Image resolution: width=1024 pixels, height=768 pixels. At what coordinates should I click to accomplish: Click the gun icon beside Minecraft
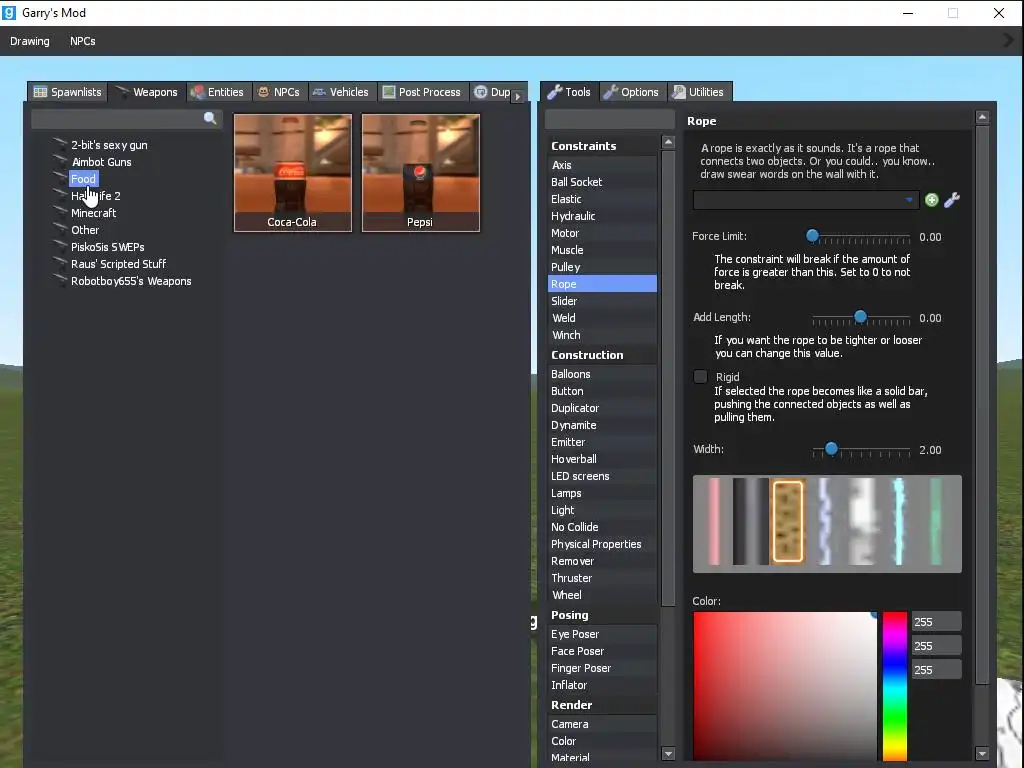tap(60, 212)
